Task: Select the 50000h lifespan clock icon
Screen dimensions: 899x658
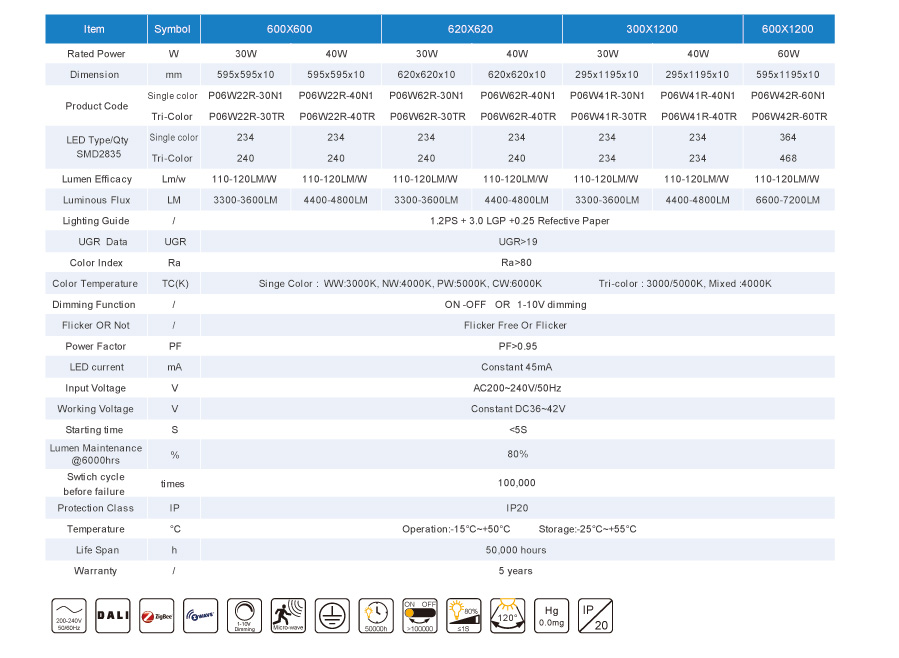Action: 376,615
